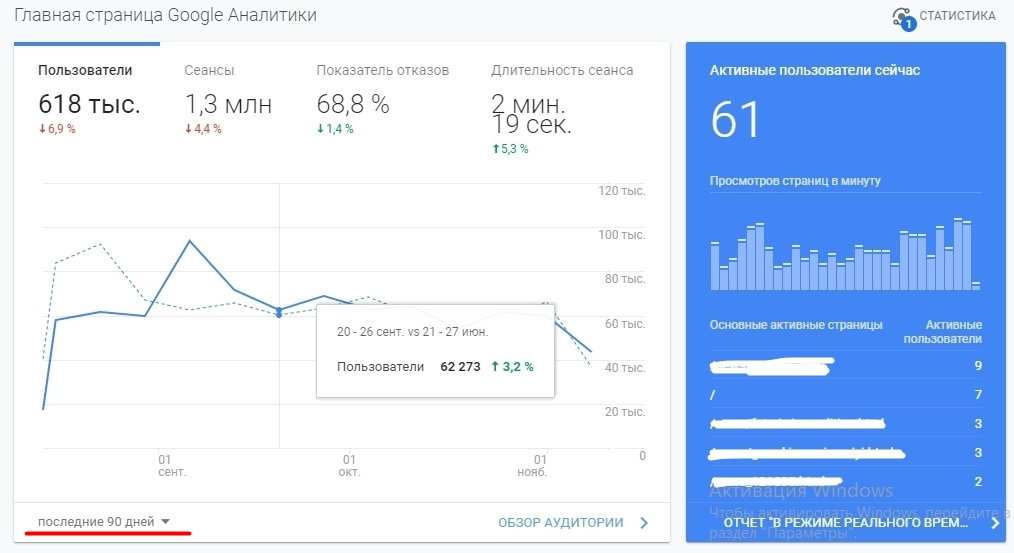The height and width of the screenshot is (553, 1014).
Task: Click the 01 сент. axis label
Action: pos(171,465)
